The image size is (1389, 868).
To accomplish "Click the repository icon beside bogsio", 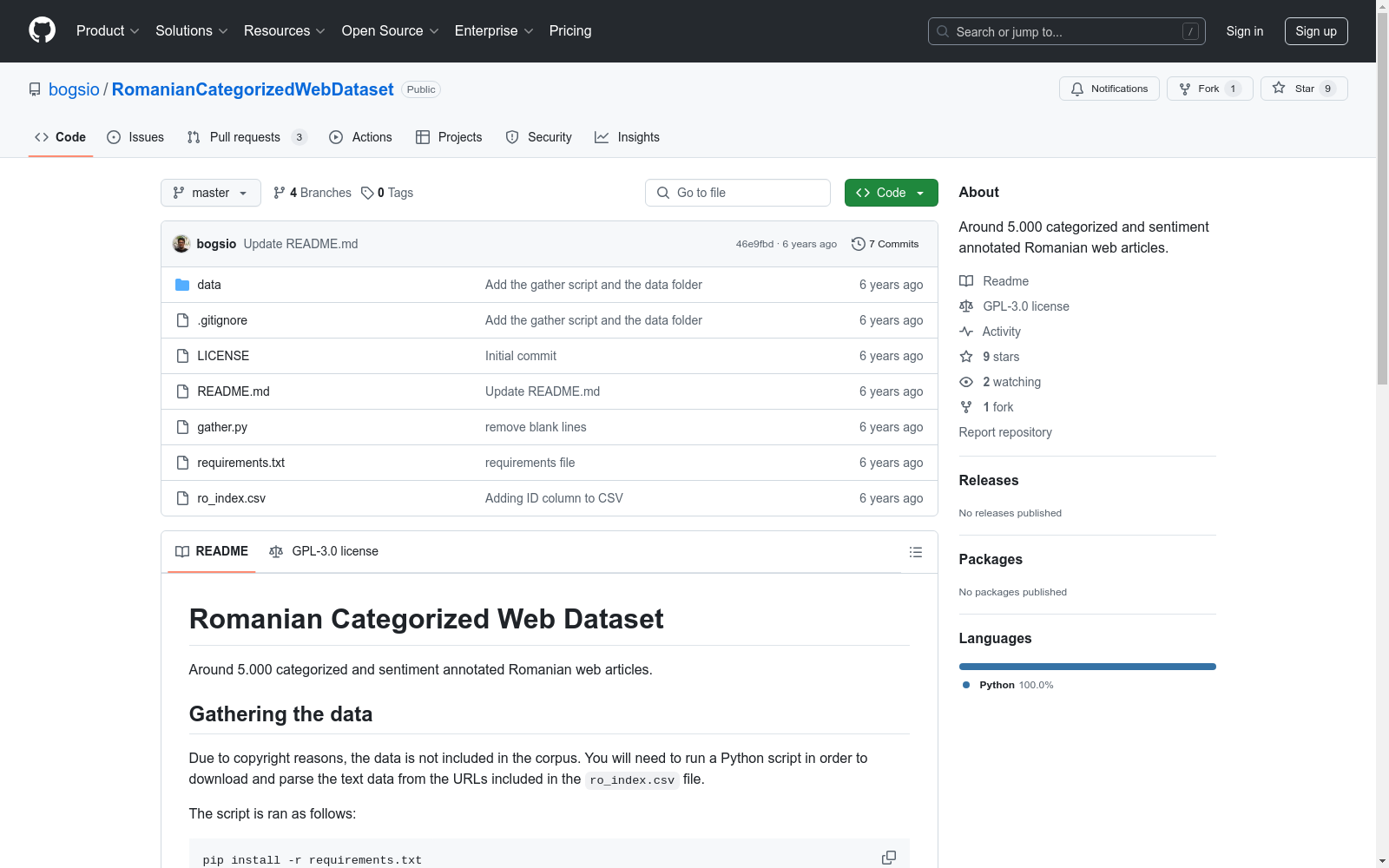I will [35, 89].
